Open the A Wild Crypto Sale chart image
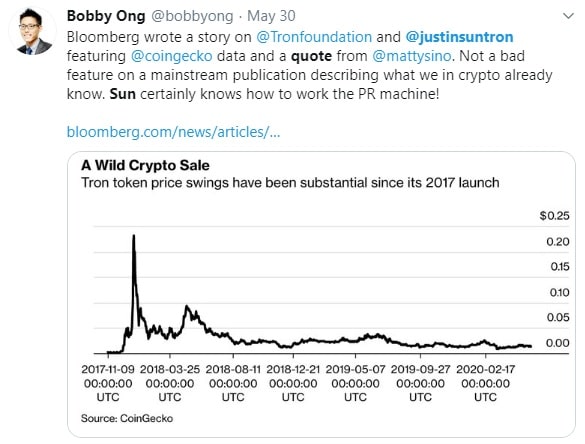The width and height of the screenshot is (585, 444). [x=321, y=294]
